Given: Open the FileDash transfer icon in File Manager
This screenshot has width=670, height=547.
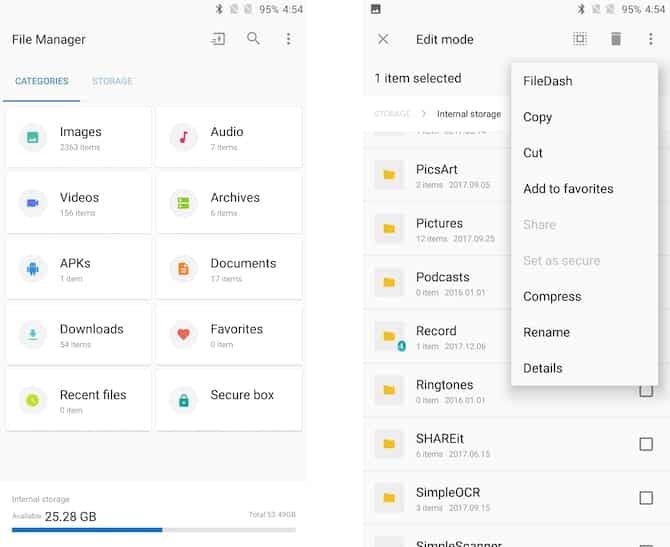Looking at the screenshot, I should pyautogui.click(x=218, y=39).
